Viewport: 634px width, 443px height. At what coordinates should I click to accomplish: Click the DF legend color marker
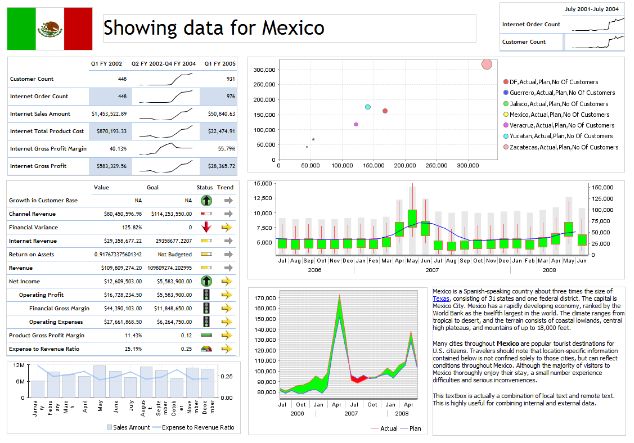505,82
